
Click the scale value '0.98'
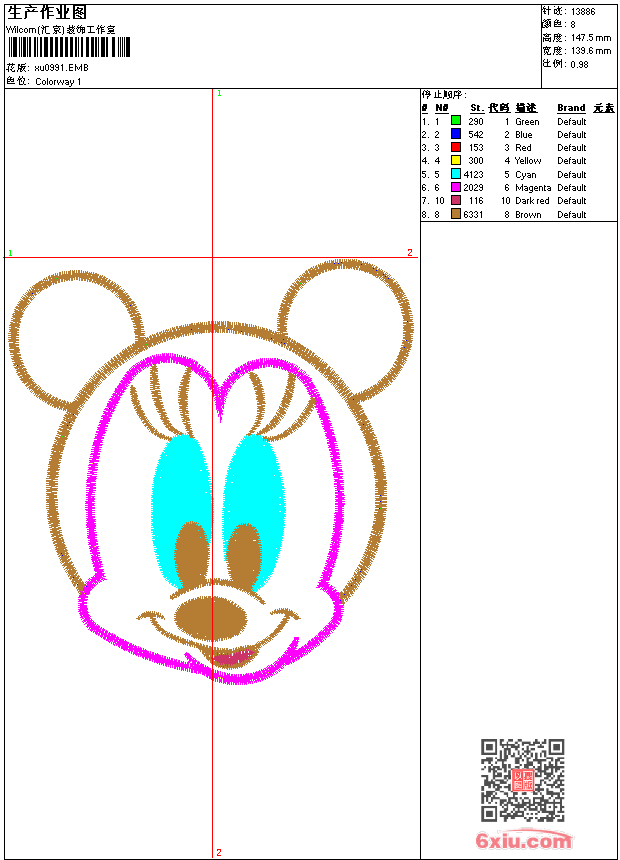click(x=579, y=64)
